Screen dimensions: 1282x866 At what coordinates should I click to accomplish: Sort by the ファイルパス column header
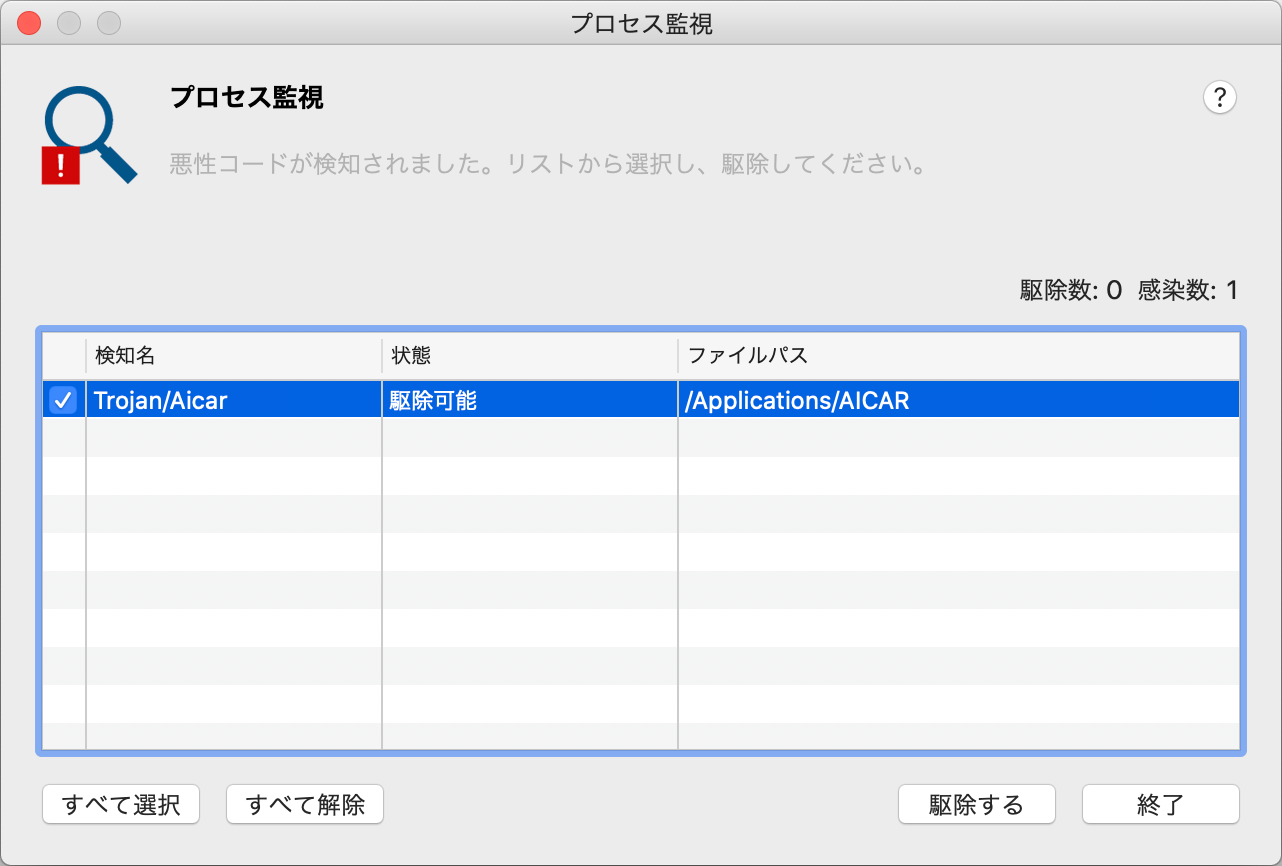pos(959,355)
